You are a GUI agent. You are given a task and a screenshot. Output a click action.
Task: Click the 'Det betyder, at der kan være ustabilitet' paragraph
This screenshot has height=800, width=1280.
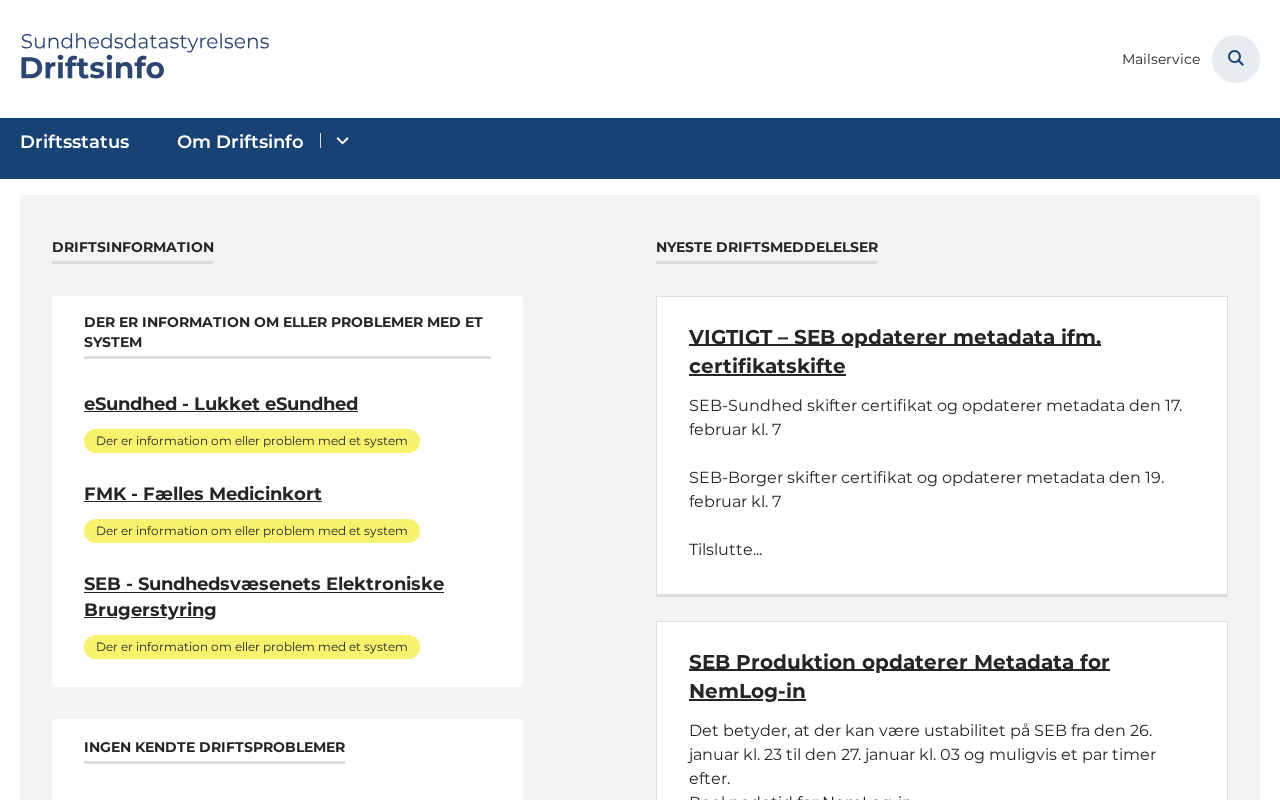pos(923,754)
